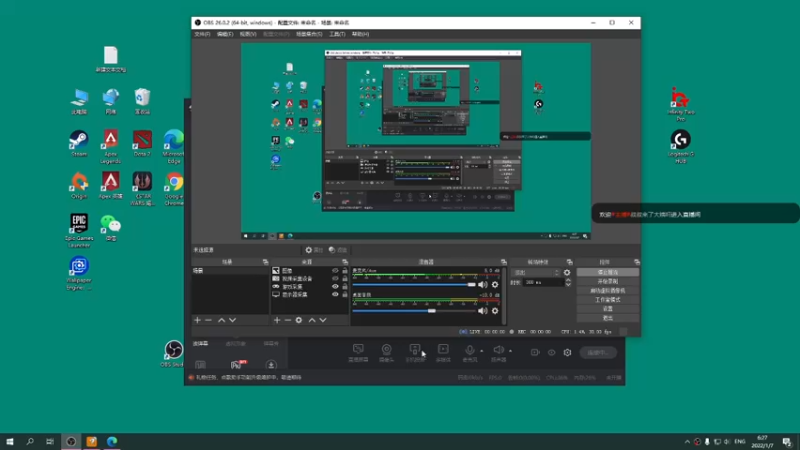Open the Steam desktop shortcut

(79, 143)
